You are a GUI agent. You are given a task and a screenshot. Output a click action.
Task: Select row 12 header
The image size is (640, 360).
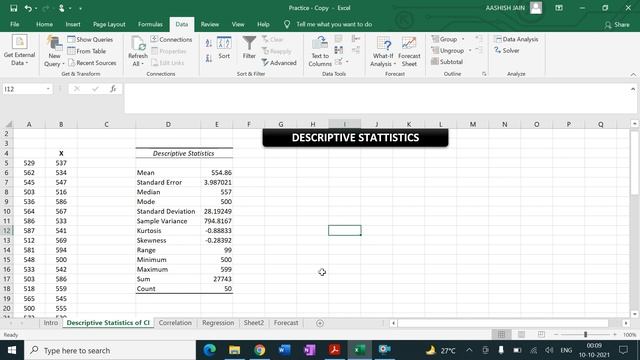click(x=7, y=231)
